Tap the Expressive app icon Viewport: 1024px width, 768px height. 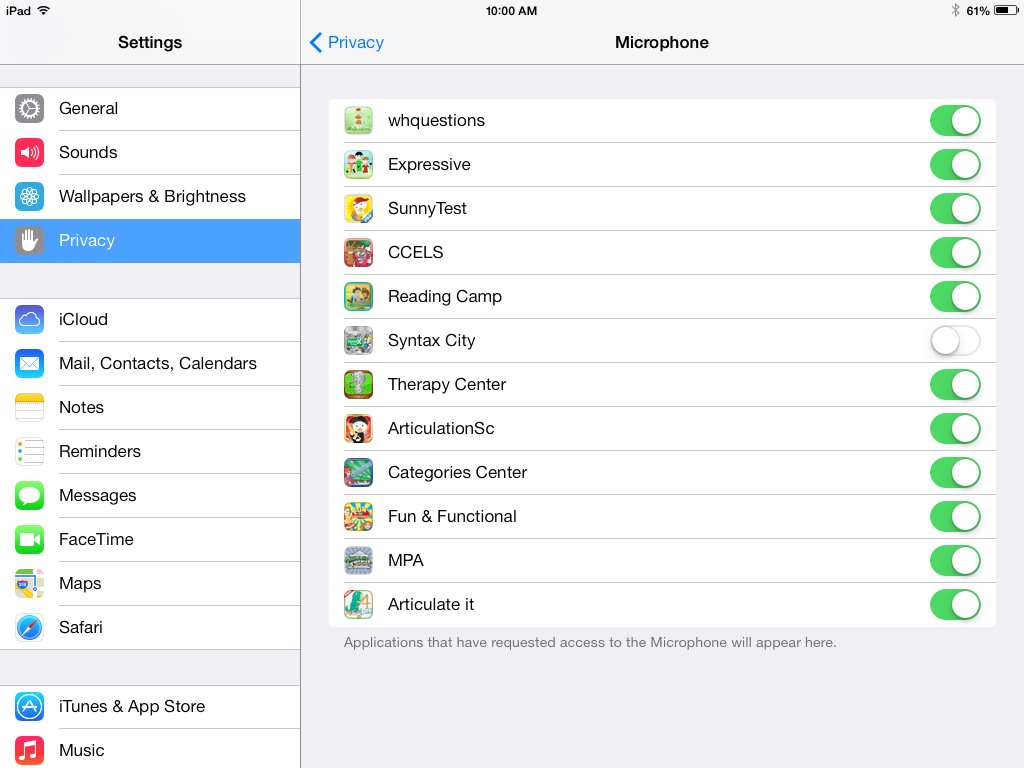(359, 165)
